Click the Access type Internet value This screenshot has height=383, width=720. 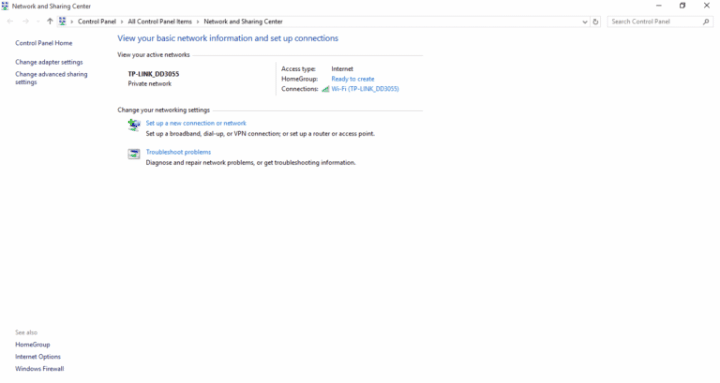point(342,69)
